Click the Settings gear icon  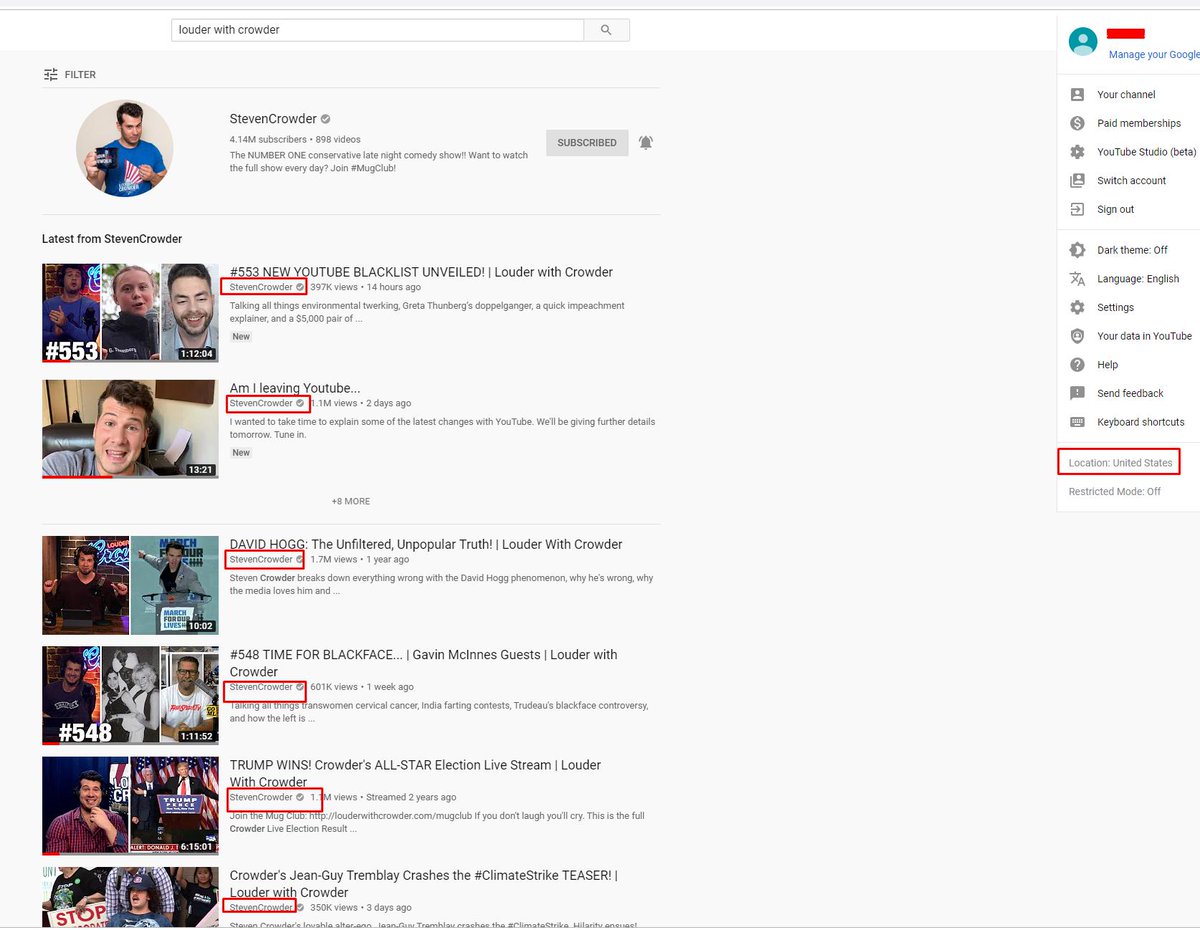point(1077,307)
